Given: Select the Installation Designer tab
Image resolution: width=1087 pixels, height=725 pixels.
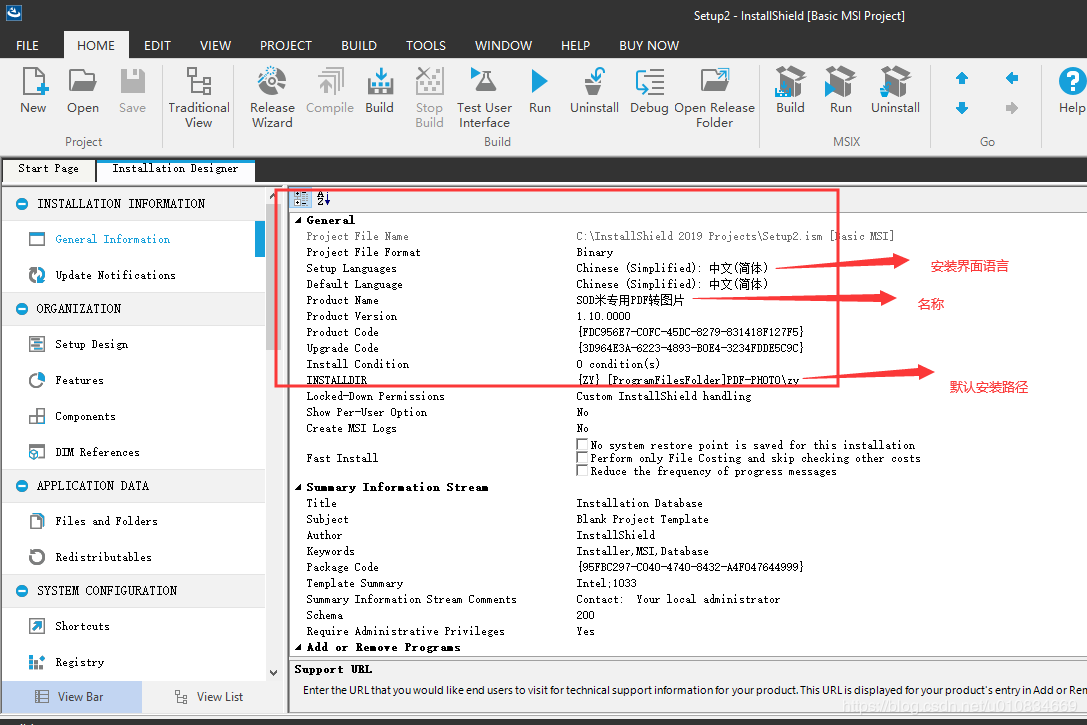Looking at the screenshot, I should click(175, 168).
